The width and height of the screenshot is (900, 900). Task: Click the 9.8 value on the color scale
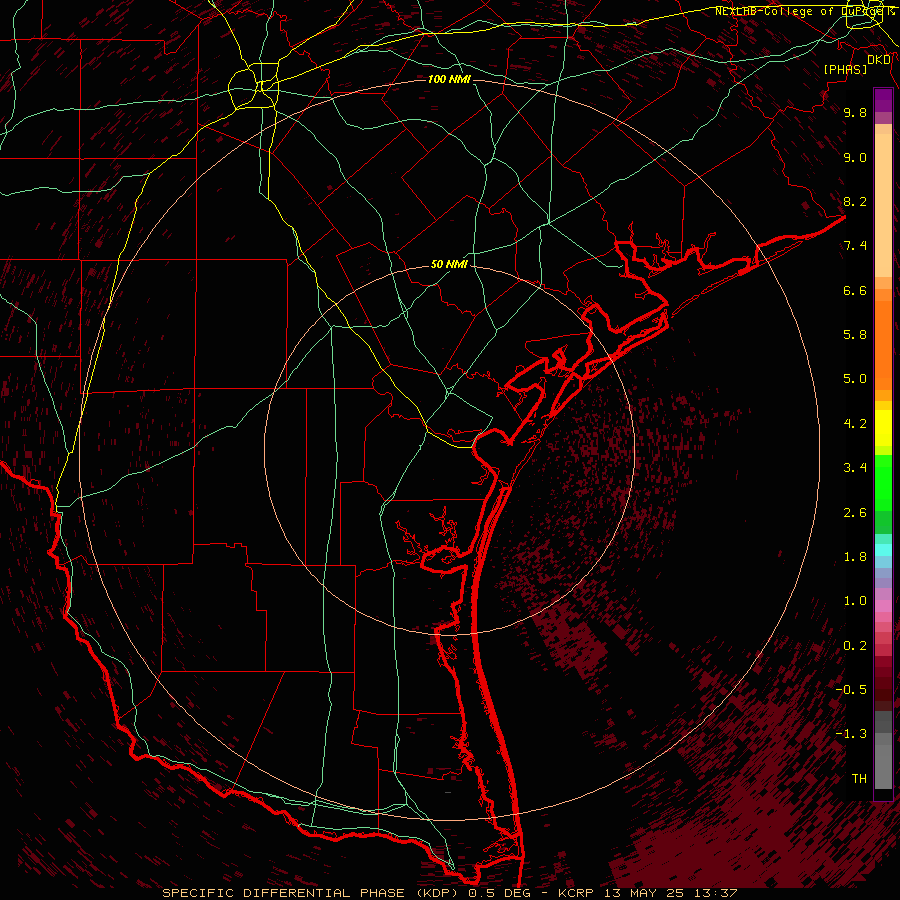[855, 112]
